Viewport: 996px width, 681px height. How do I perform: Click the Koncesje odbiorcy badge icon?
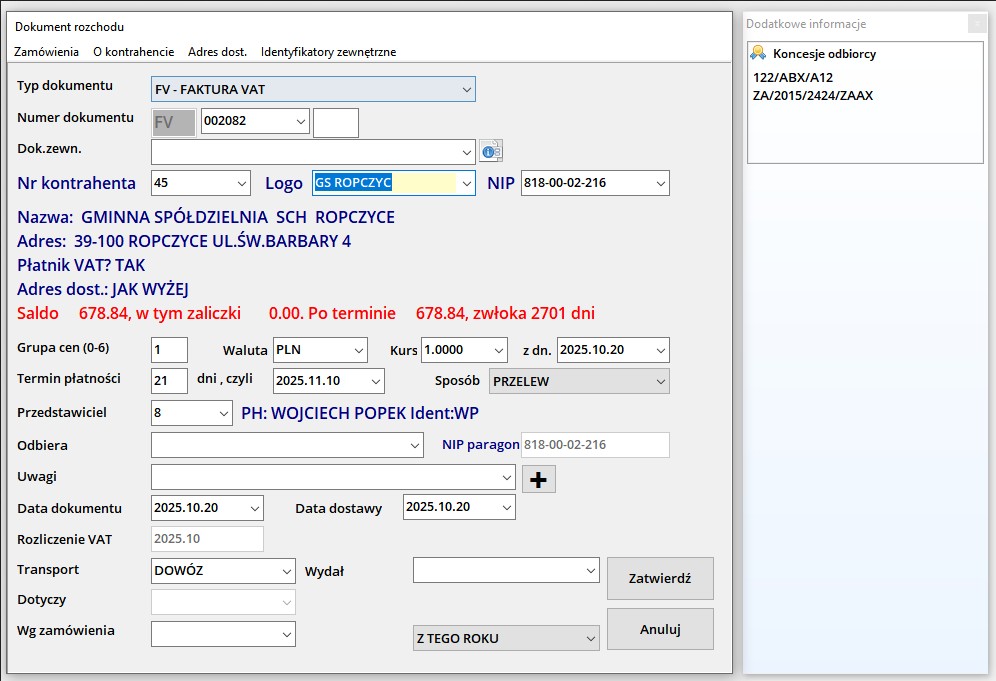point(759,53)
